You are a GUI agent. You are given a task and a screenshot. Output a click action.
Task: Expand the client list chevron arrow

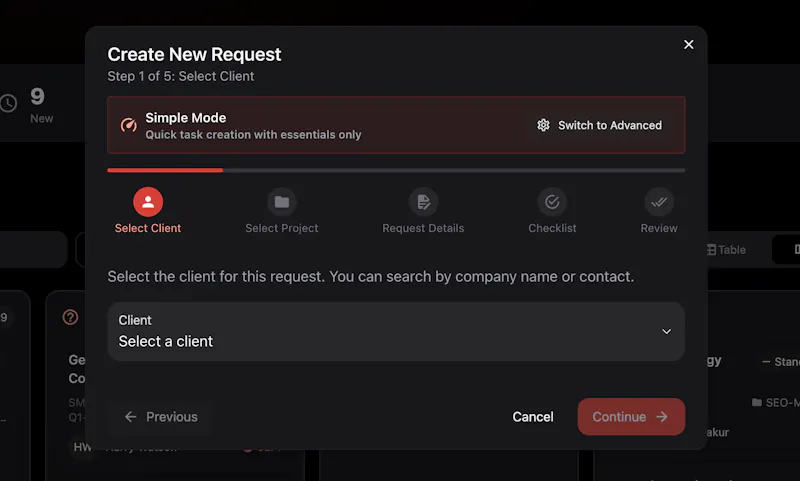coord(666,332)
